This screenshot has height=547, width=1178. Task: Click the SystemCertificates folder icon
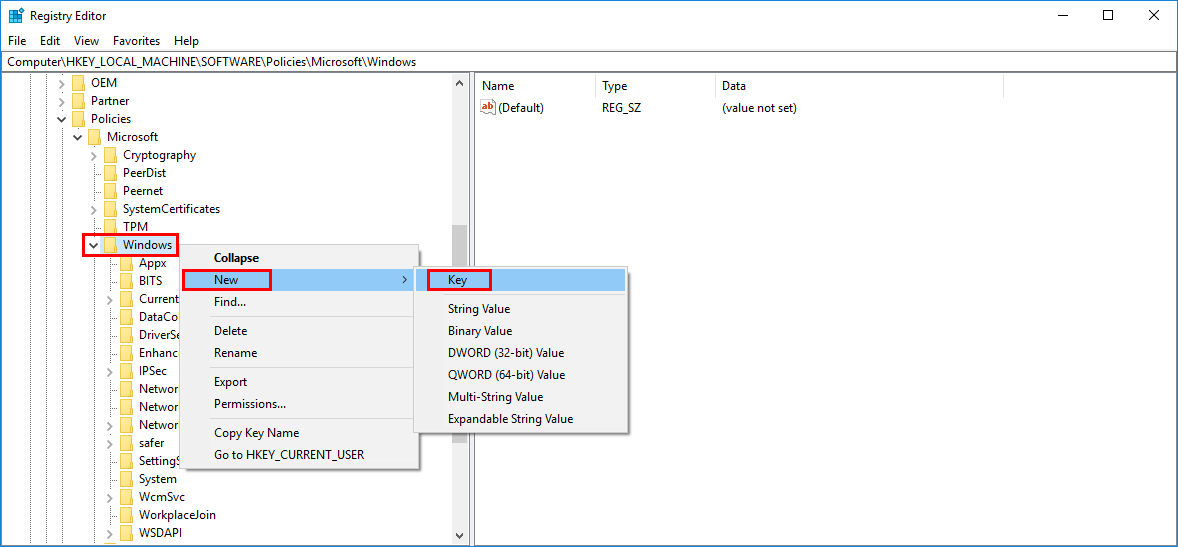110,209
